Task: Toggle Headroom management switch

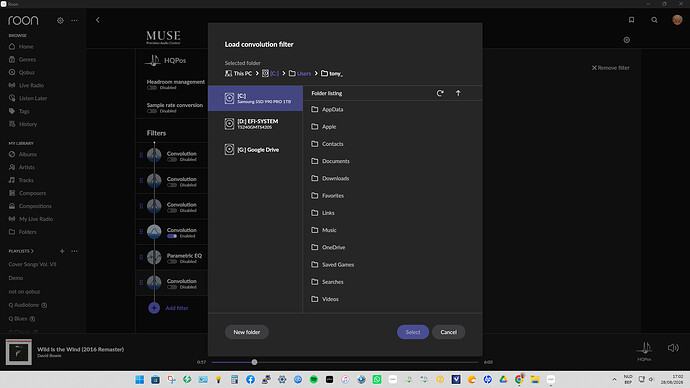Action: 152,88
